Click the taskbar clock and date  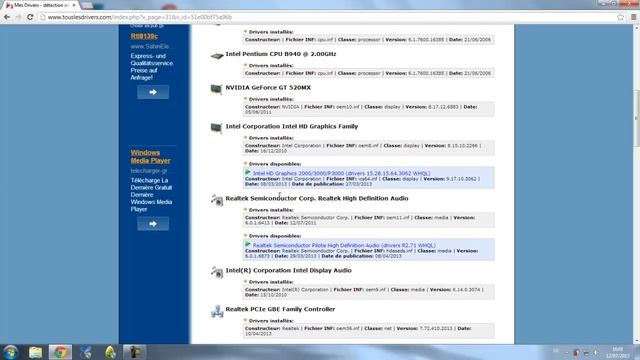[617, 353]
